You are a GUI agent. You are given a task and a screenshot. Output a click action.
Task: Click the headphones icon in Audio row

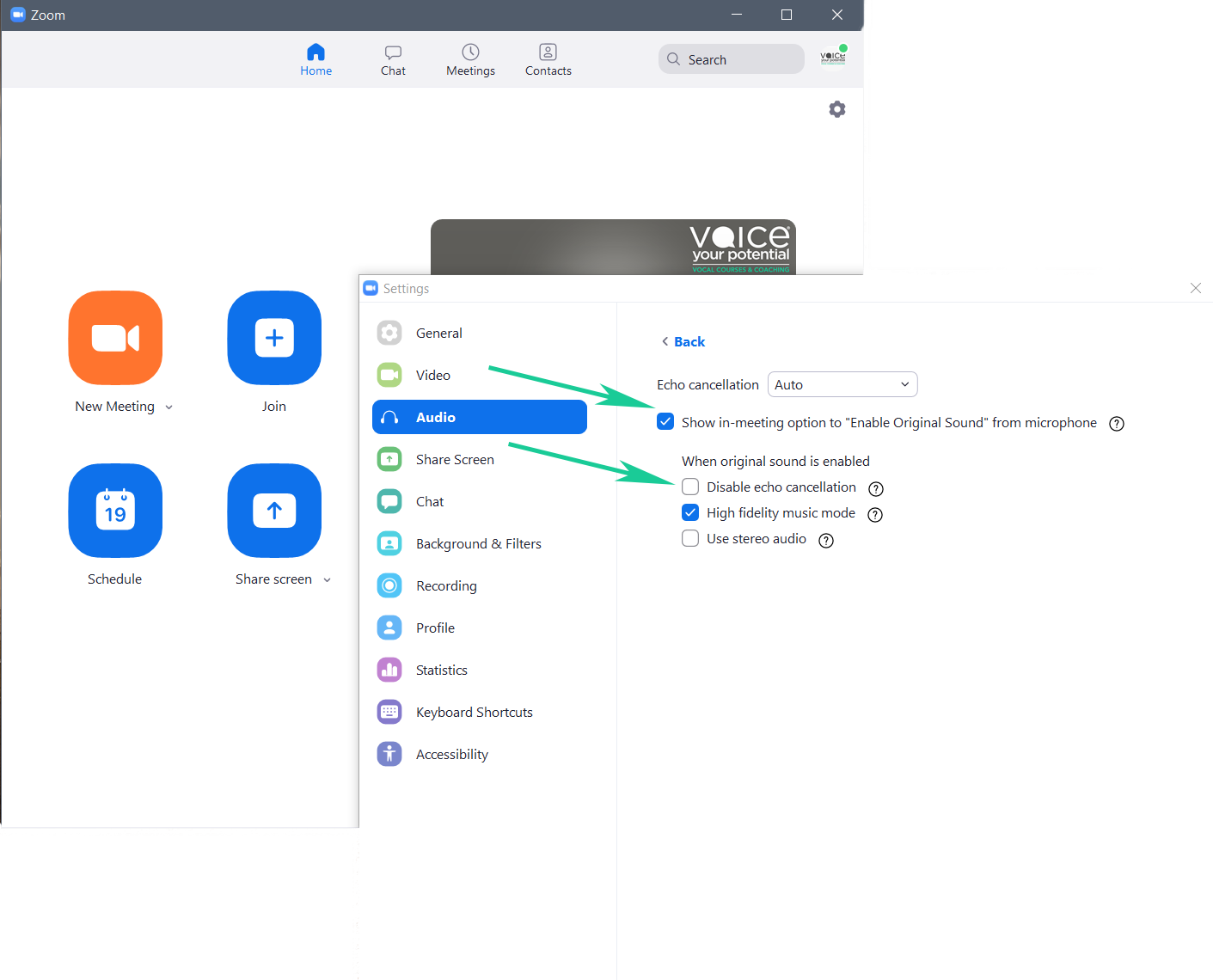[389, 418]
